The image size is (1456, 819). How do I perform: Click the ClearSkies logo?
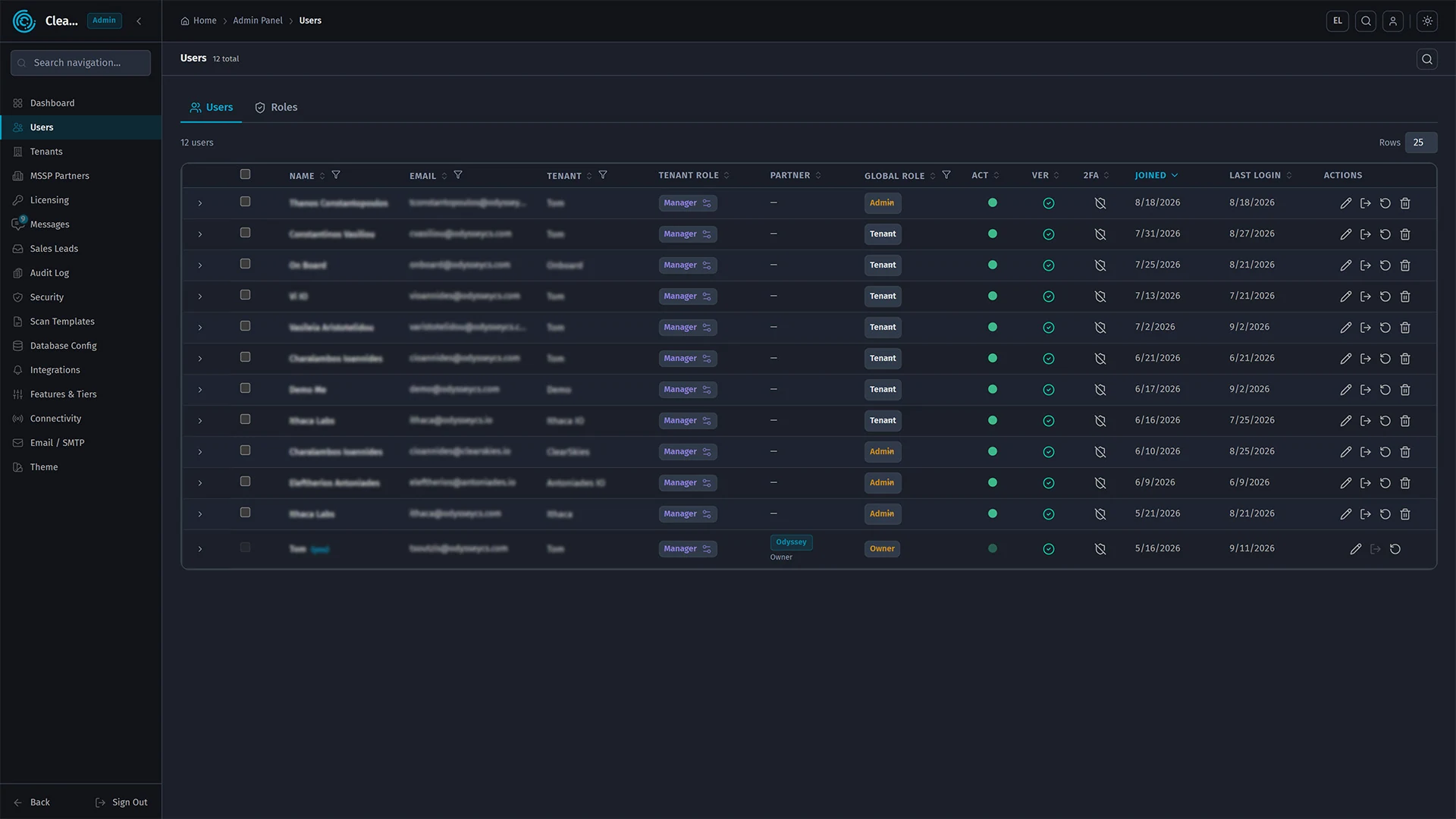tap(24, 21)
